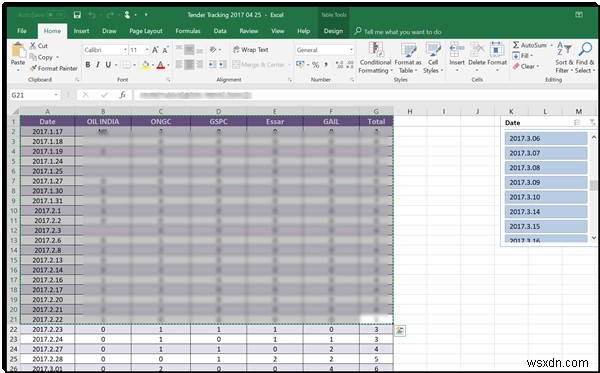The image size is (600, 373).
Task: Click Increase Decimal icon
Action: tap(339, 65)
